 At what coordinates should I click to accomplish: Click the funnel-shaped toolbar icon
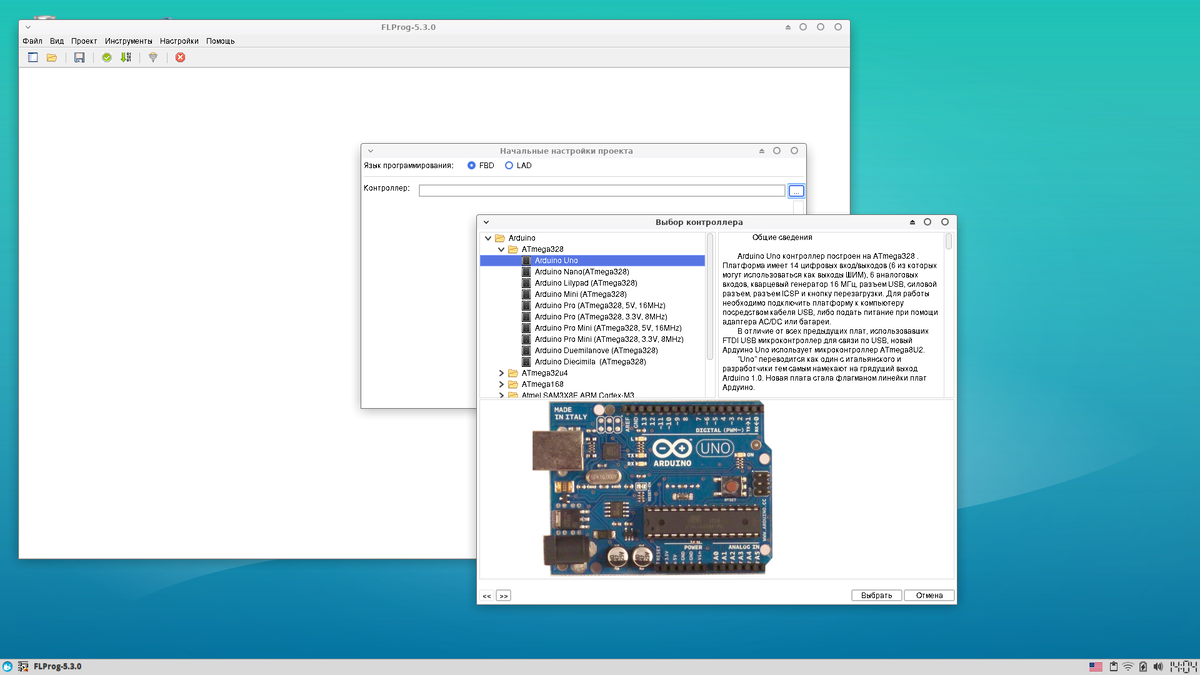coord(153,58)
